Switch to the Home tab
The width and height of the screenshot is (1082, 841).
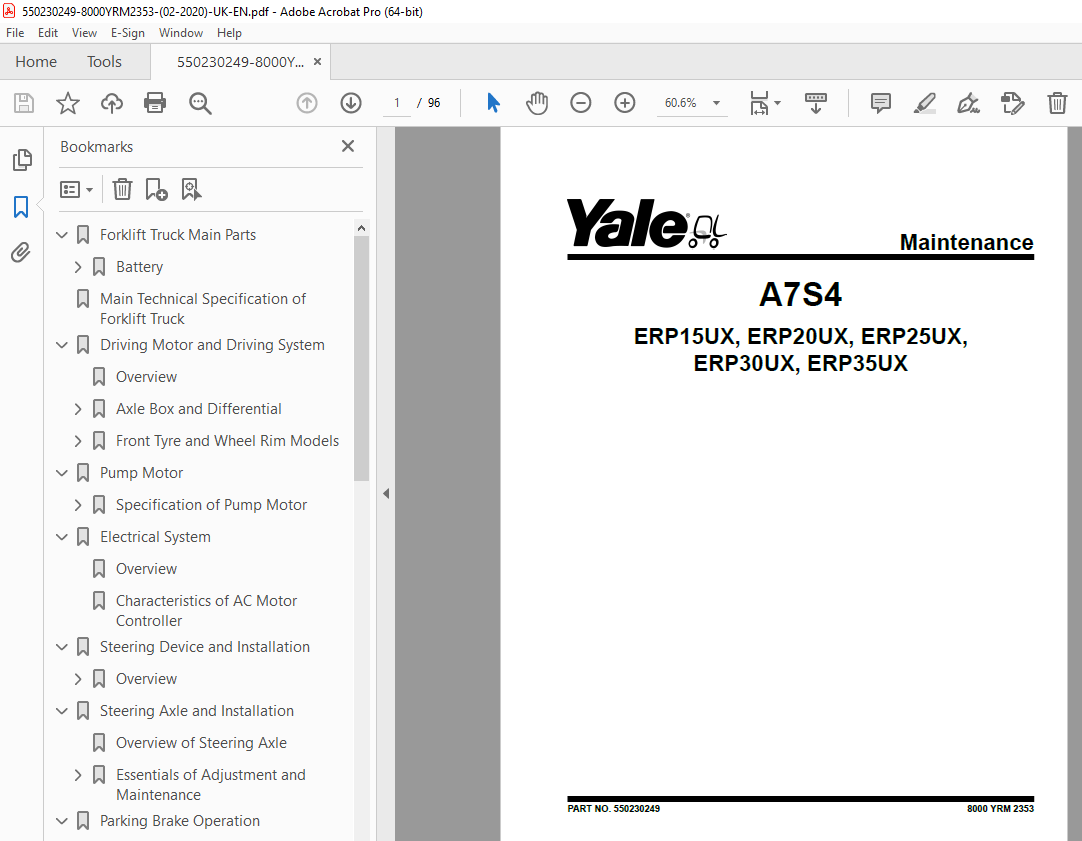click(x=36, y=62)
